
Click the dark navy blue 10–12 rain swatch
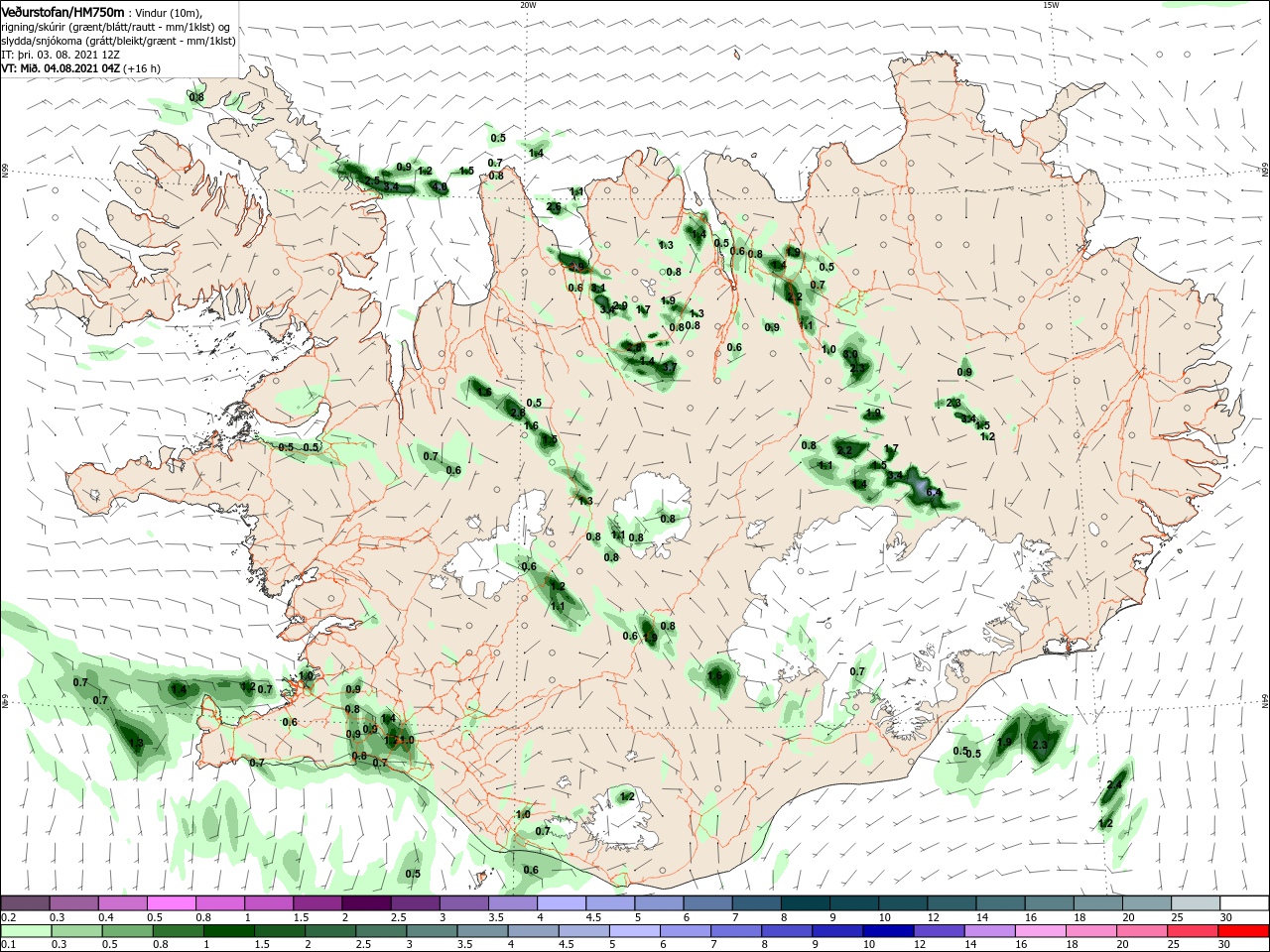tap(889, 931)
